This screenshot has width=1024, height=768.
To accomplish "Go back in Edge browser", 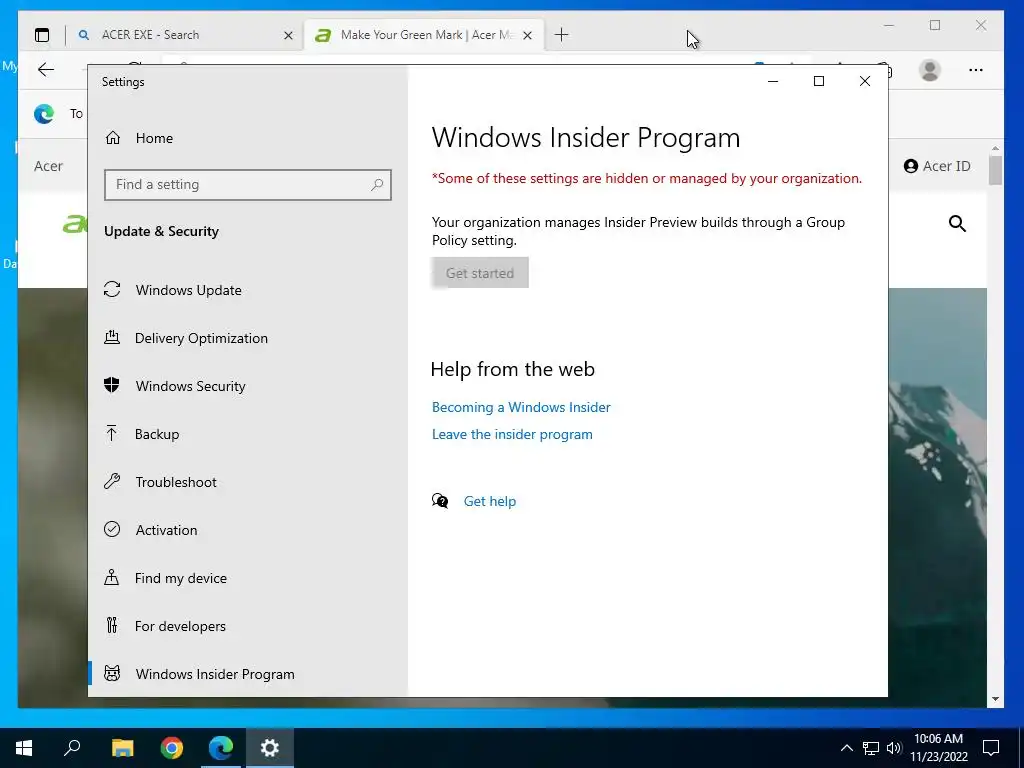I will [x=46, y=70].
